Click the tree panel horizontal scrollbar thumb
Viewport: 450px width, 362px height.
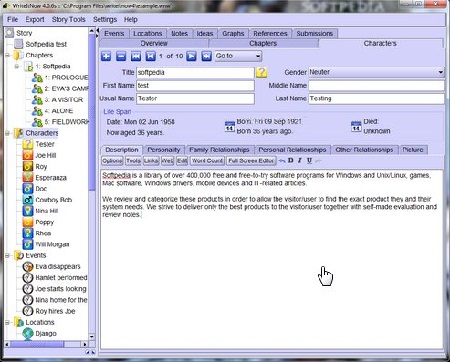(37, 344)
